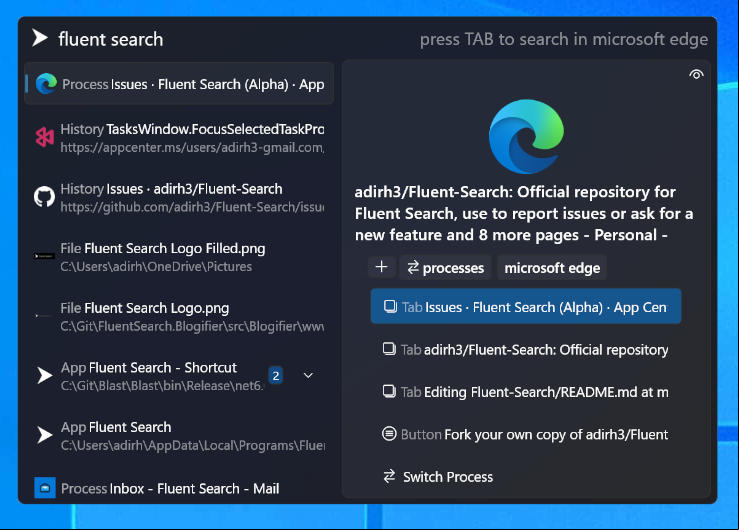Open History Issues · adirh3/Fluent-Search result
Viewport: 739px width, 530px height.
[179, 197]
